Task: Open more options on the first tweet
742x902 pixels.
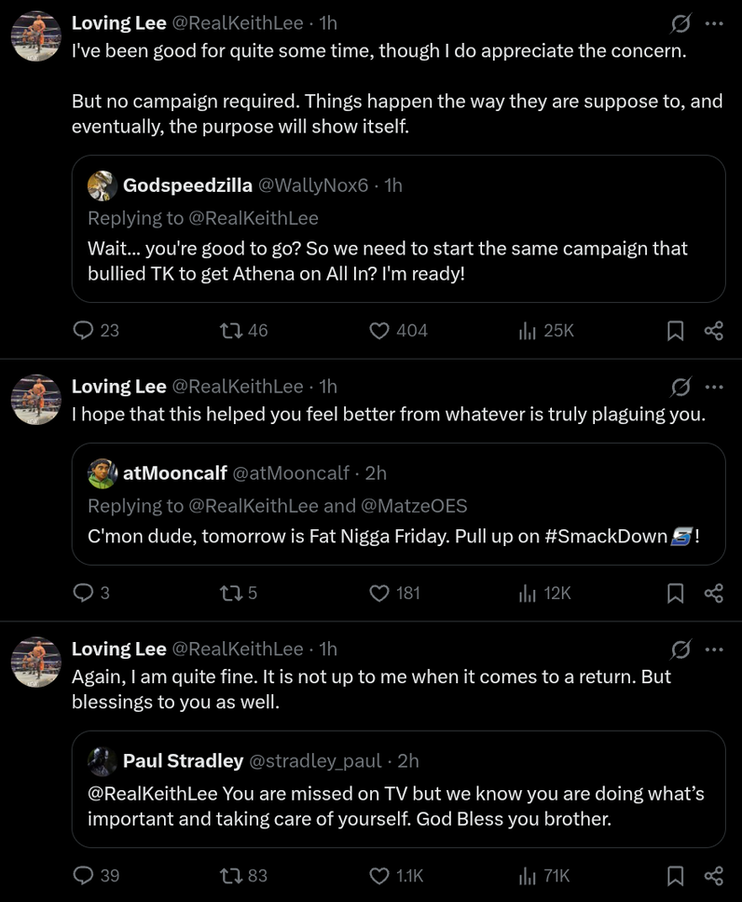Action: [x=713, y=23]
